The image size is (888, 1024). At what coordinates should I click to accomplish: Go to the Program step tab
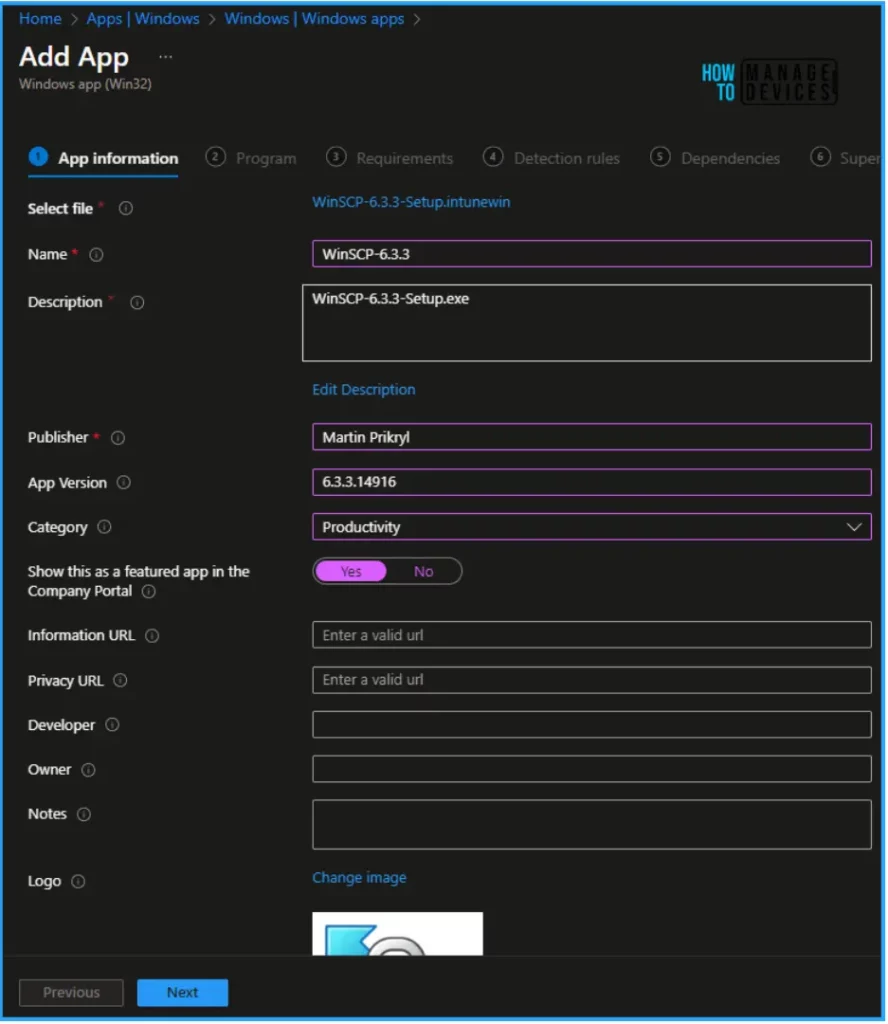(251, 159)
